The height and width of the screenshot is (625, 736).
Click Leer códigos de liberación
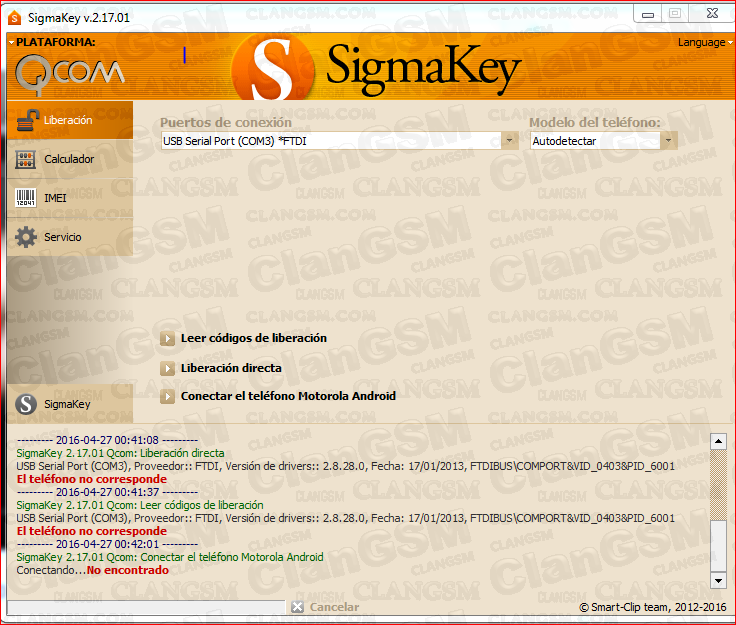[x=253, y=338]
